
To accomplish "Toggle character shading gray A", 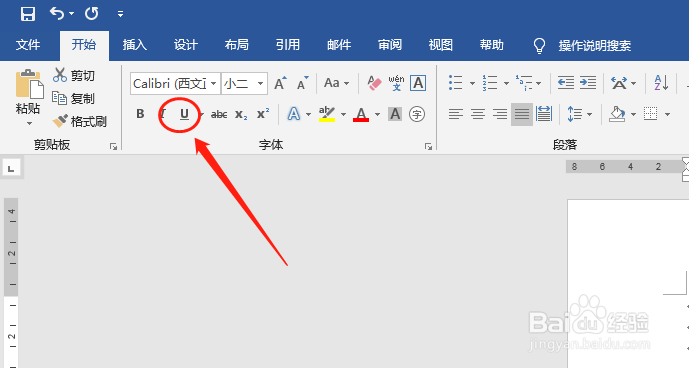I will coord(395,114).
